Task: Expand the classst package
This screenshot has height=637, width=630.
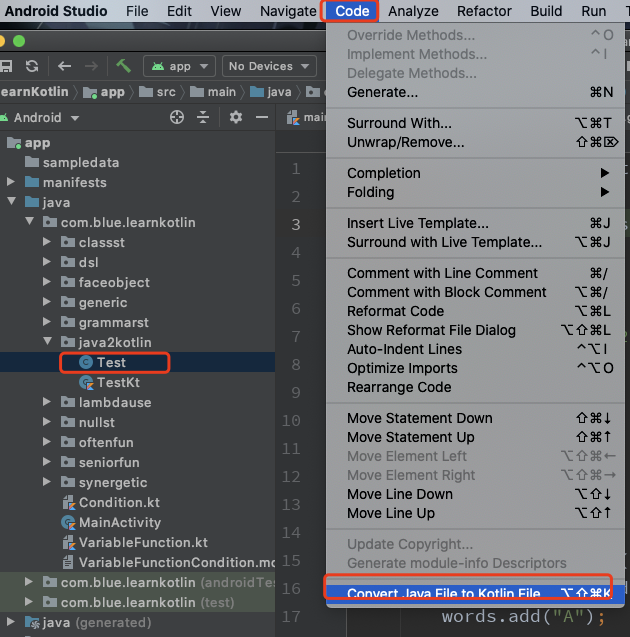Action: (47, 242)
